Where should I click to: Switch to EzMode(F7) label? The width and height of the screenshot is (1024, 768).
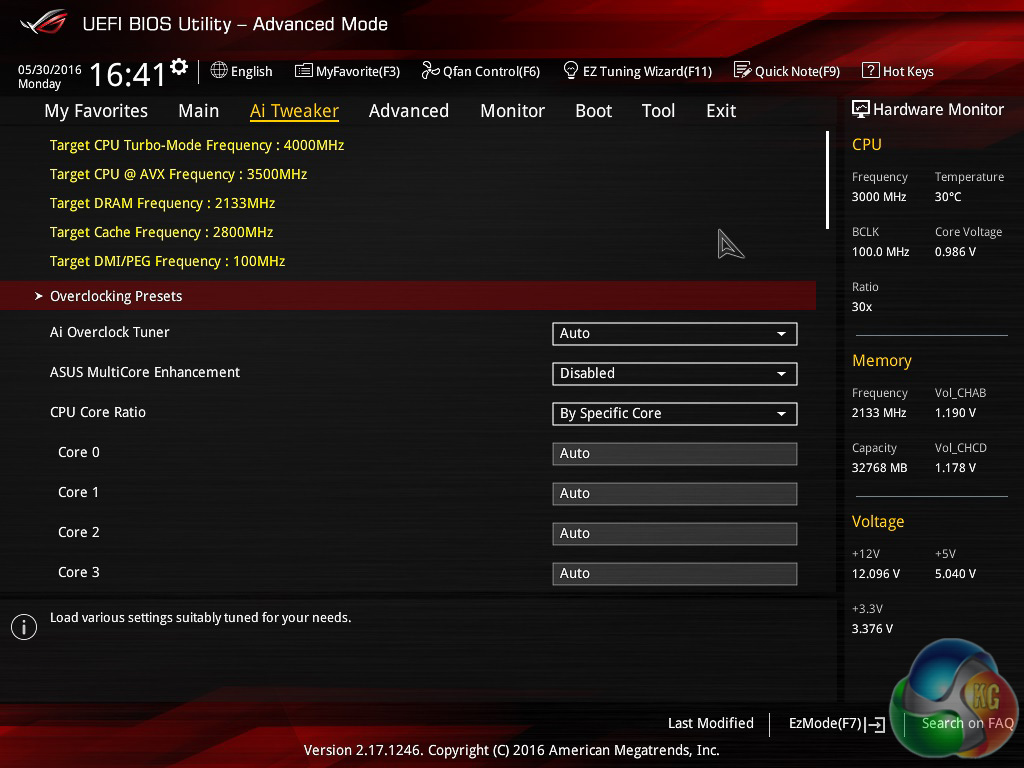(825, 723)
